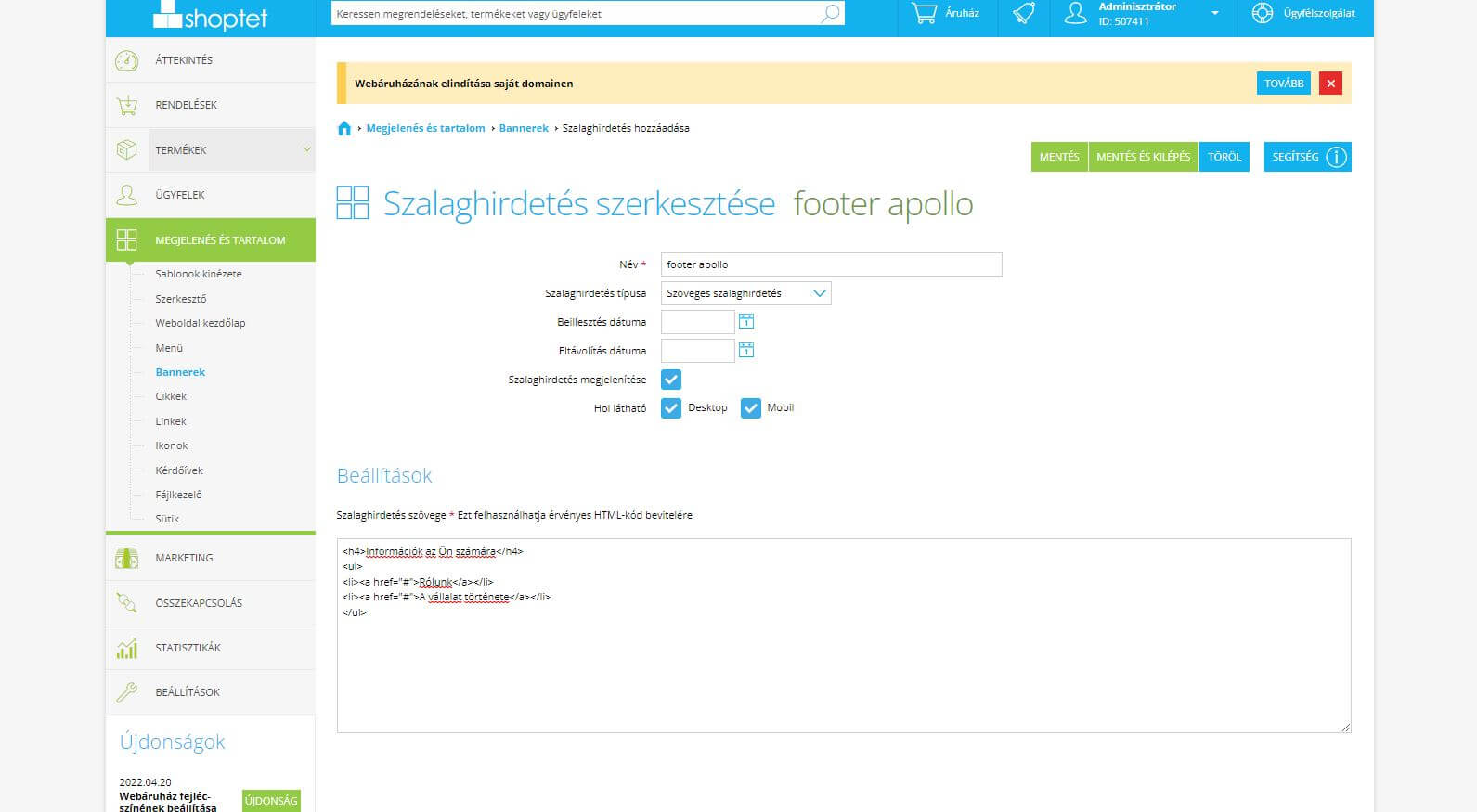Select Ikonok submenu item

coord(172,445)
